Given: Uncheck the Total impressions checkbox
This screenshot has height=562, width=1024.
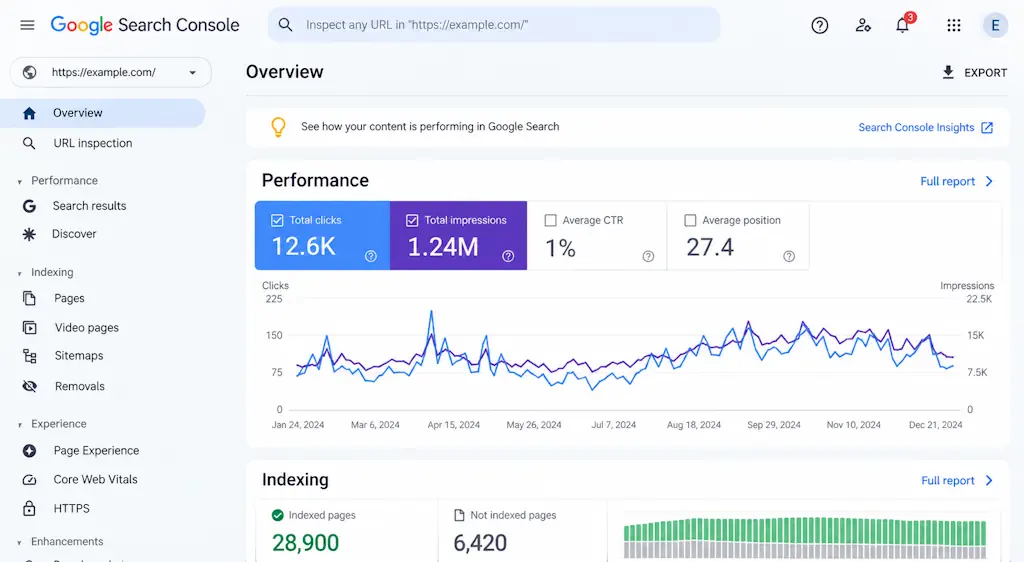Looking at the screenshot, I should [x=412, y=221].
